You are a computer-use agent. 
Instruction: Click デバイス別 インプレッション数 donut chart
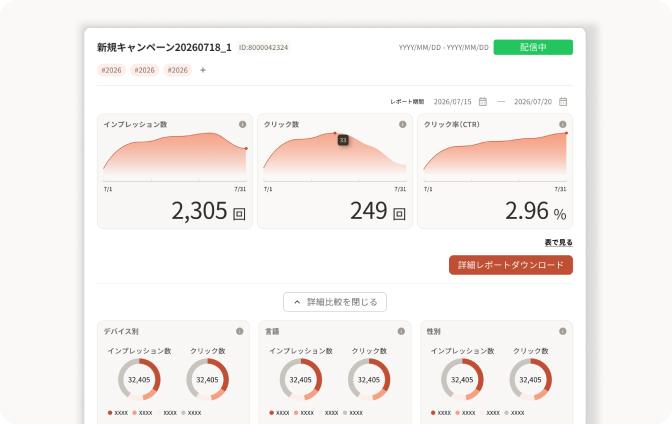tap(139, 379)
